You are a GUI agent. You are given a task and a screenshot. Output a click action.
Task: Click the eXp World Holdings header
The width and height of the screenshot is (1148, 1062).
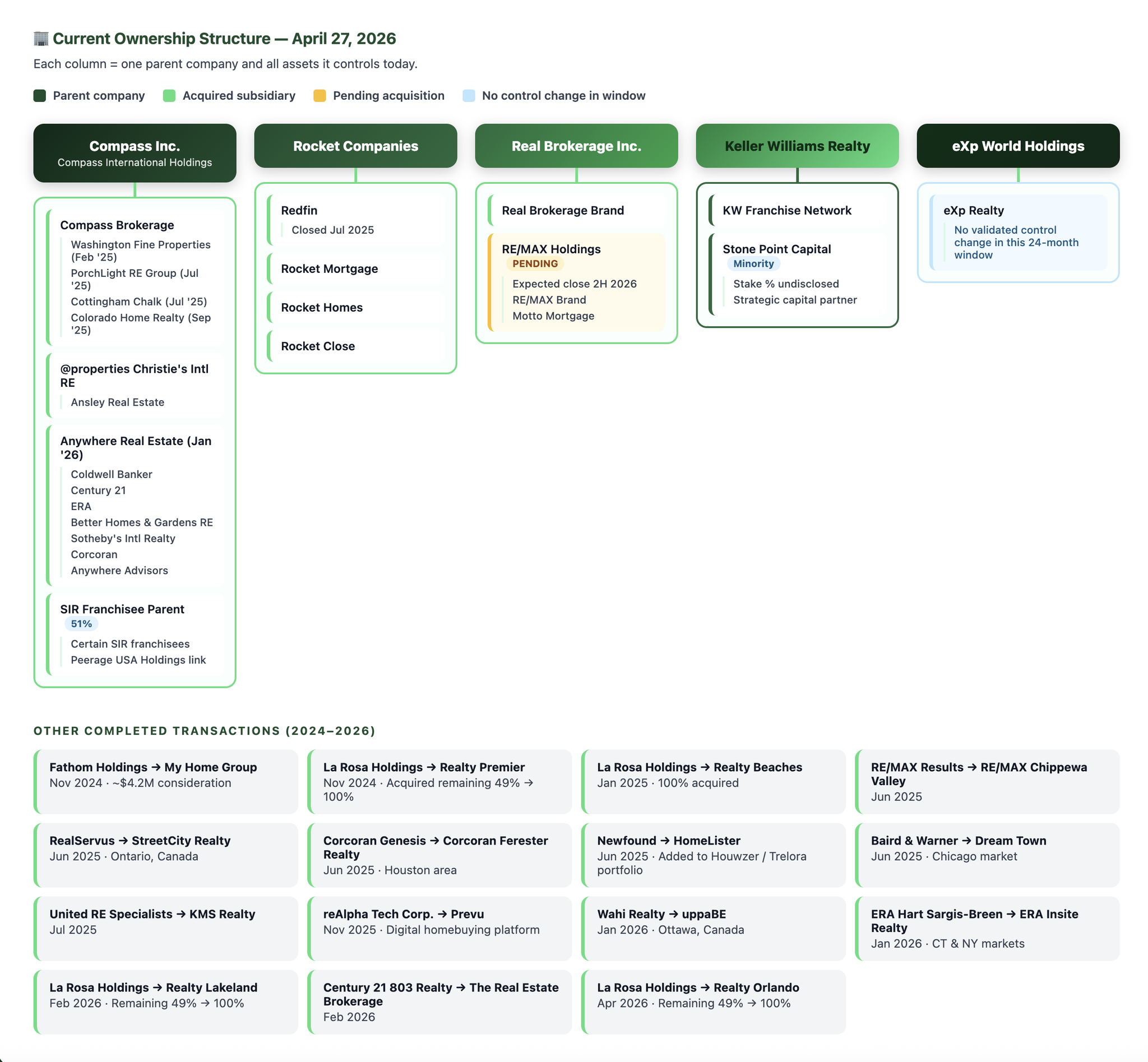point(1017,146)
